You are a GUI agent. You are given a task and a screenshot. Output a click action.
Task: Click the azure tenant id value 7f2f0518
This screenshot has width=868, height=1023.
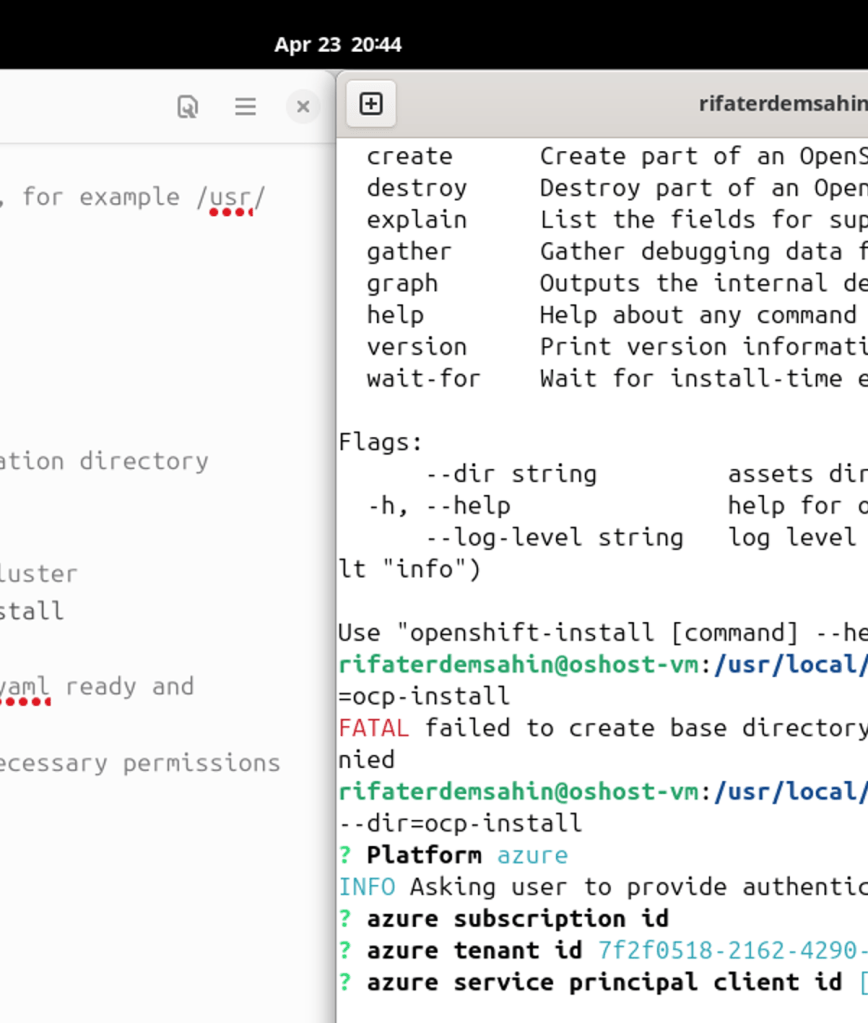click(x=733, y=951)
